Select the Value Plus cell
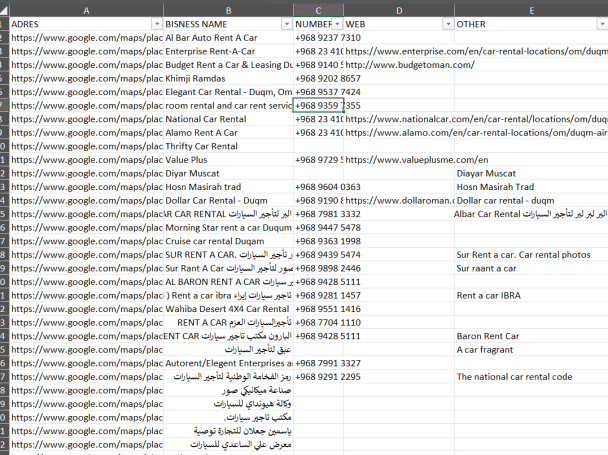This screenshot has width=608, height=455. tap(228, 160)
